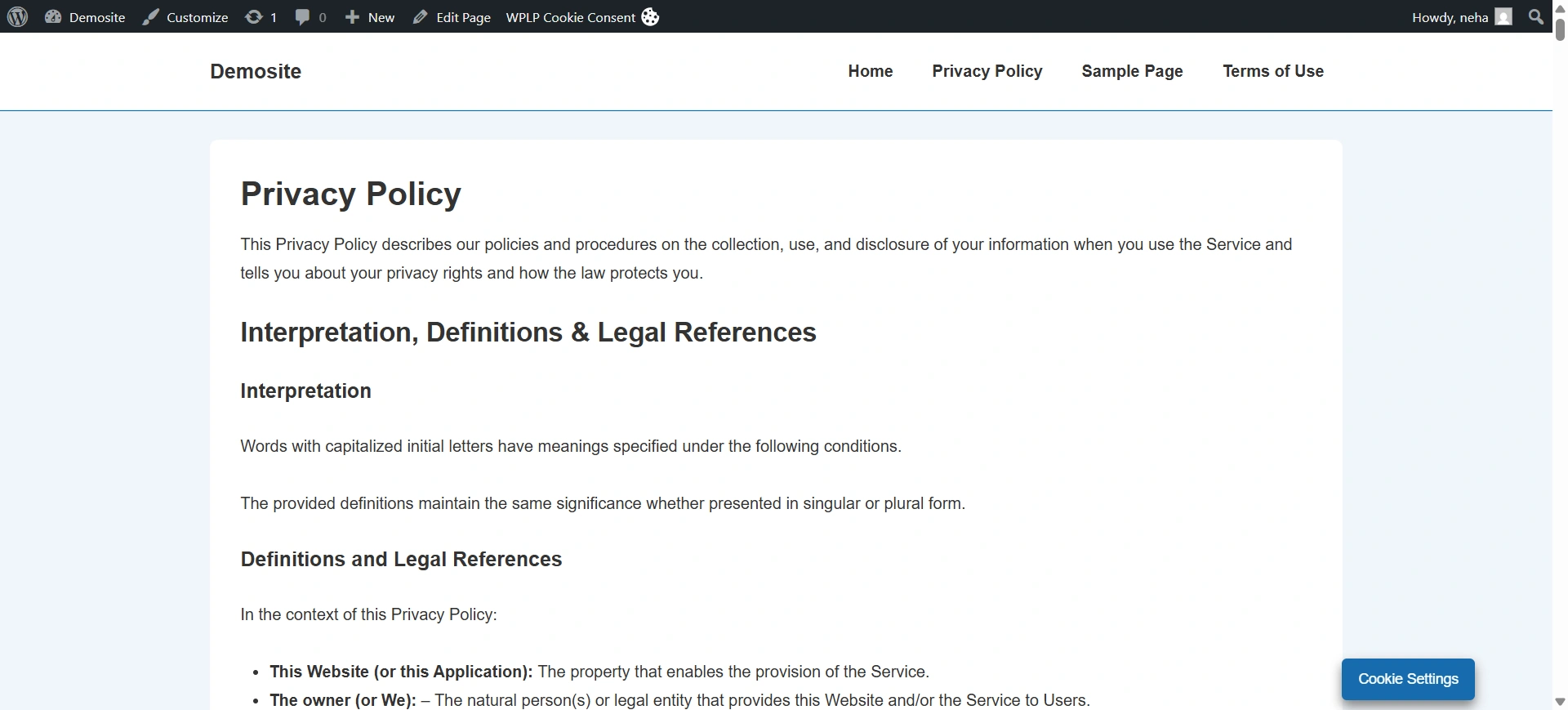The width and height of the screenshot is (1568, 710).
Task: Click the vertical scrollbar thumb
Action: (x=1560, y=29)
